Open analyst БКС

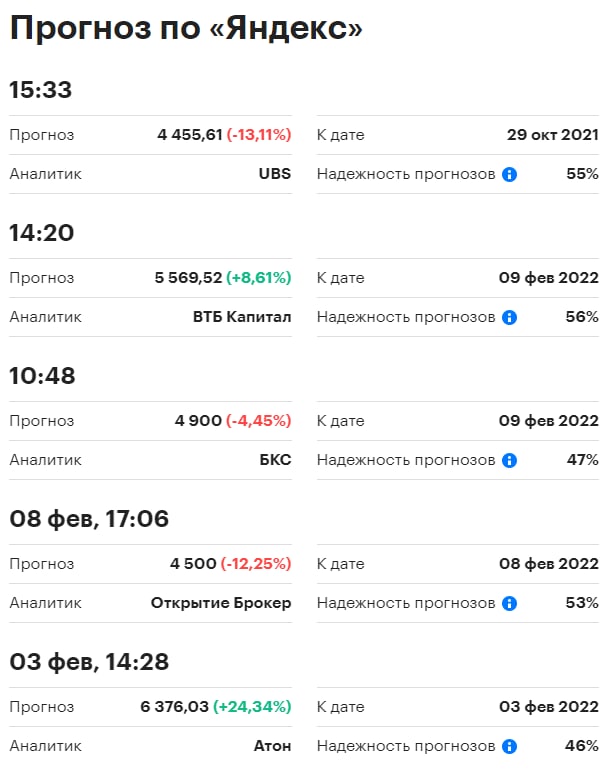pyautogui.click(x=274, y=460)
